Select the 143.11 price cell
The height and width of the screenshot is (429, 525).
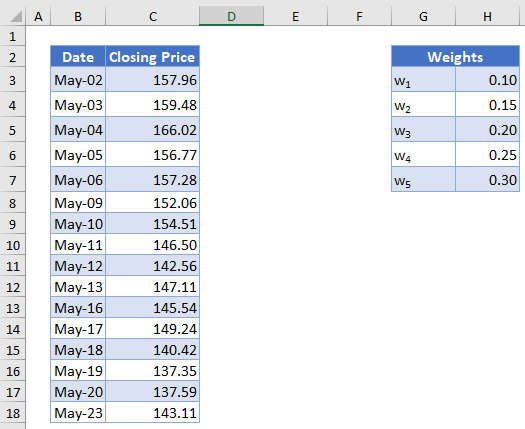coord(152,412)
